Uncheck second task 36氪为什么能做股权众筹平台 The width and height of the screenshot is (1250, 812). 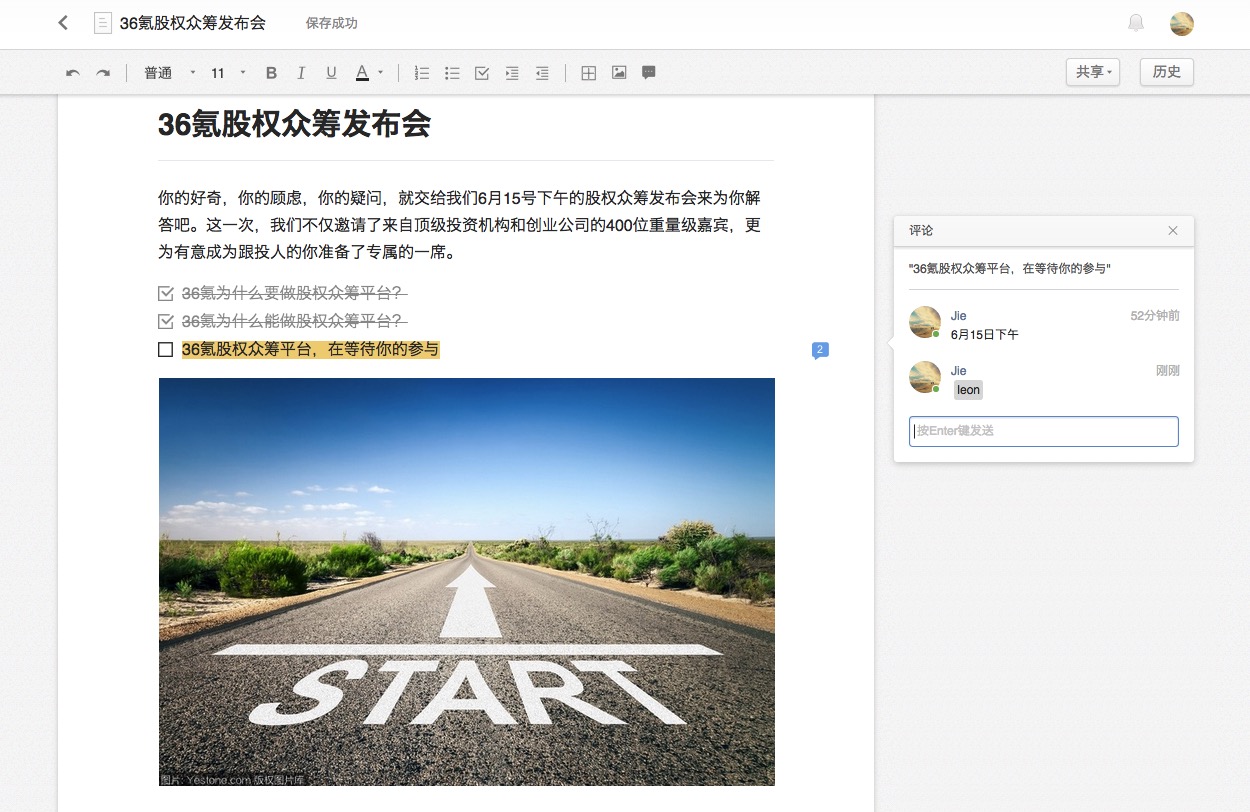coord(166,322)
